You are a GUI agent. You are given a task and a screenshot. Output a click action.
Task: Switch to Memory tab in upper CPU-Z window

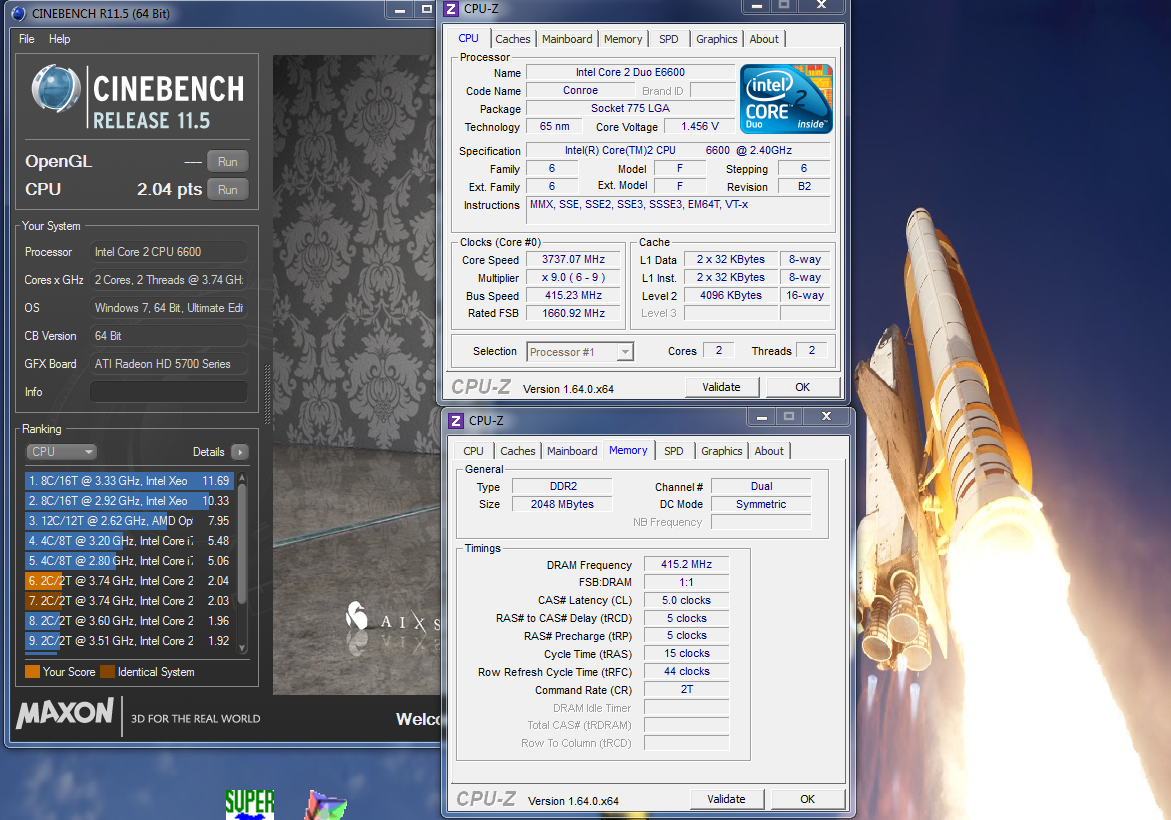(623, 39)
